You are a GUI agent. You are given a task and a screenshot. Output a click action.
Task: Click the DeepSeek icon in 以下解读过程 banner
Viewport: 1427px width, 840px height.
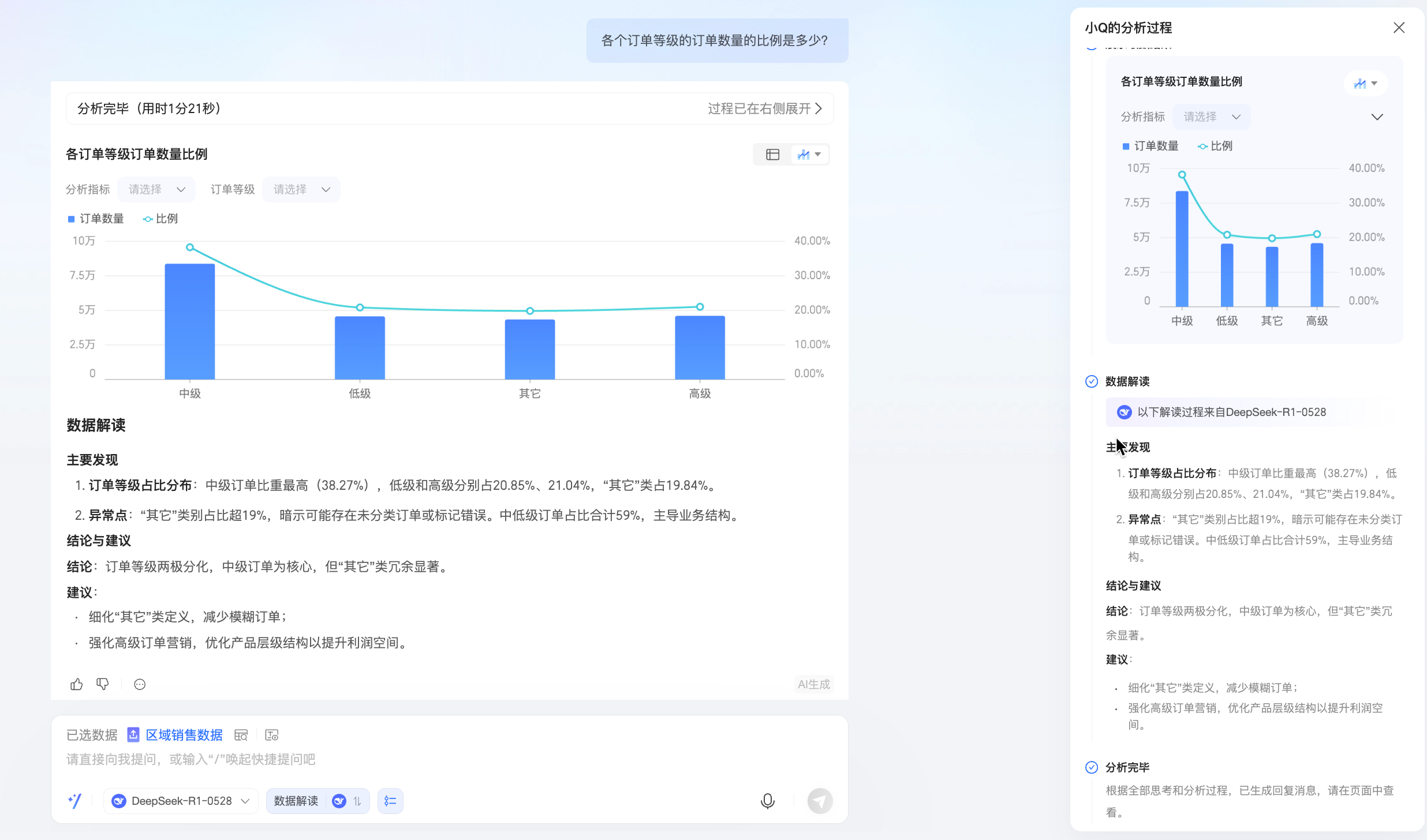1124,412
